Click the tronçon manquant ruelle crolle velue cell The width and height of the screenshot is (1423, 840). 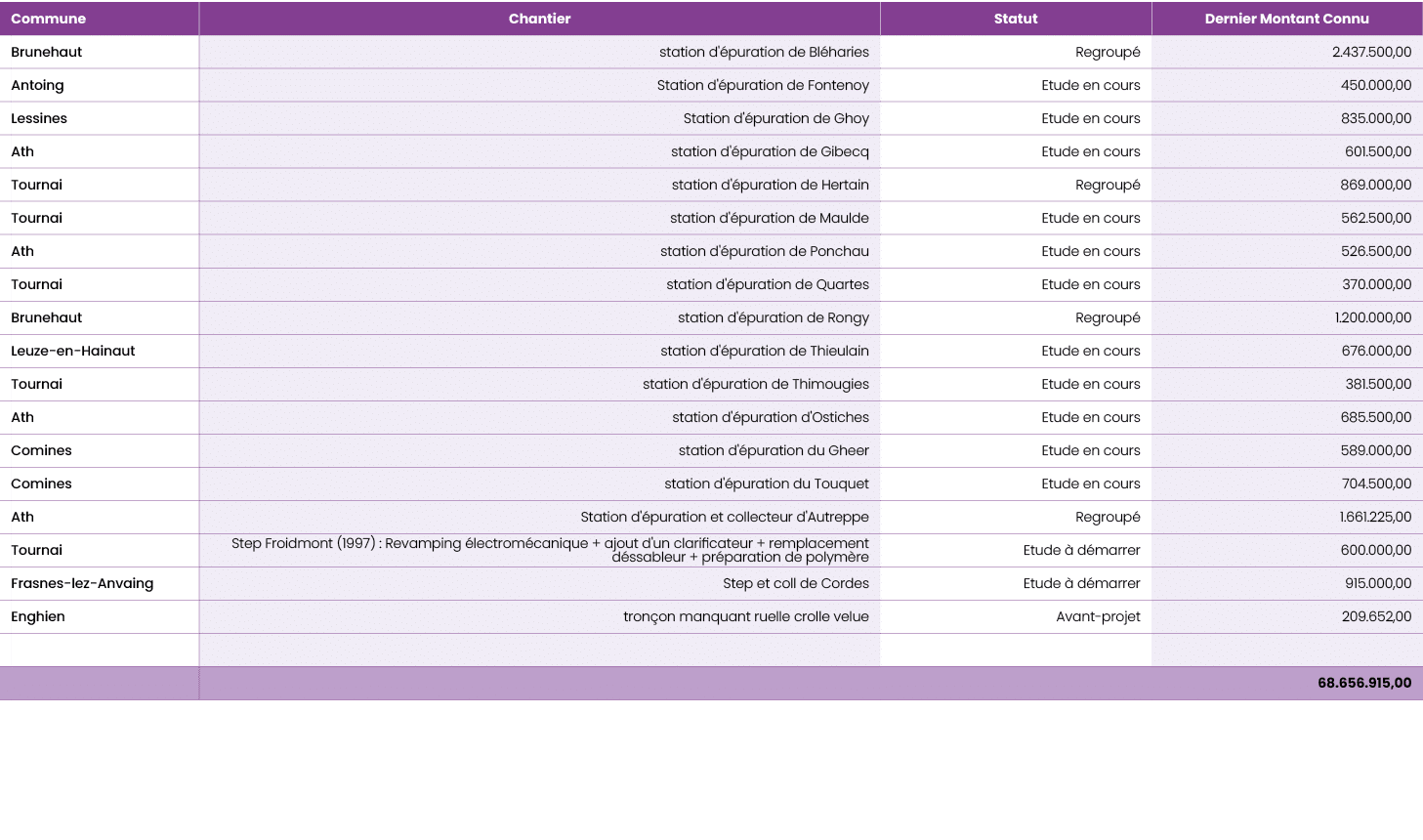pyautogui.click(x=745, y=616)
